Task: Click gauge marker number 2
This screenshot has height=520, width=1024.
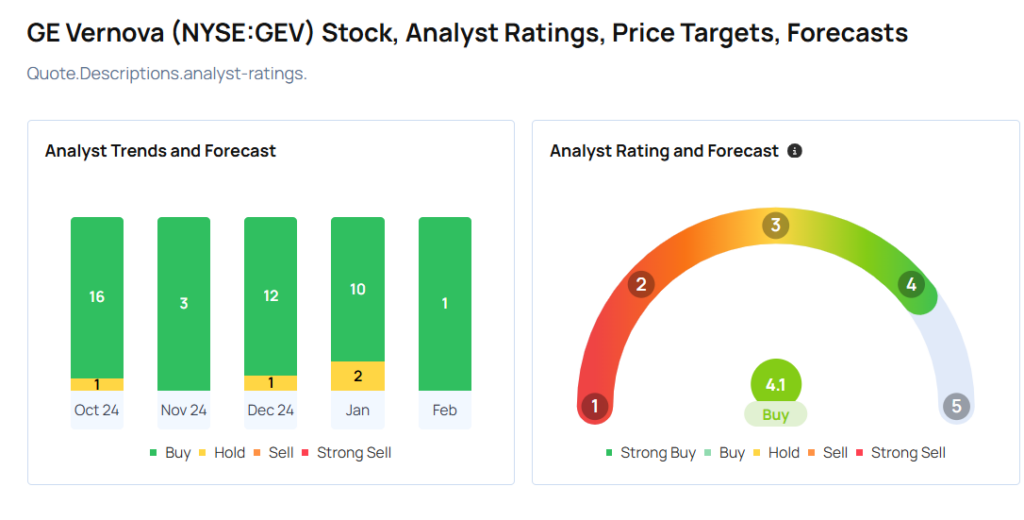Action: 641,284
